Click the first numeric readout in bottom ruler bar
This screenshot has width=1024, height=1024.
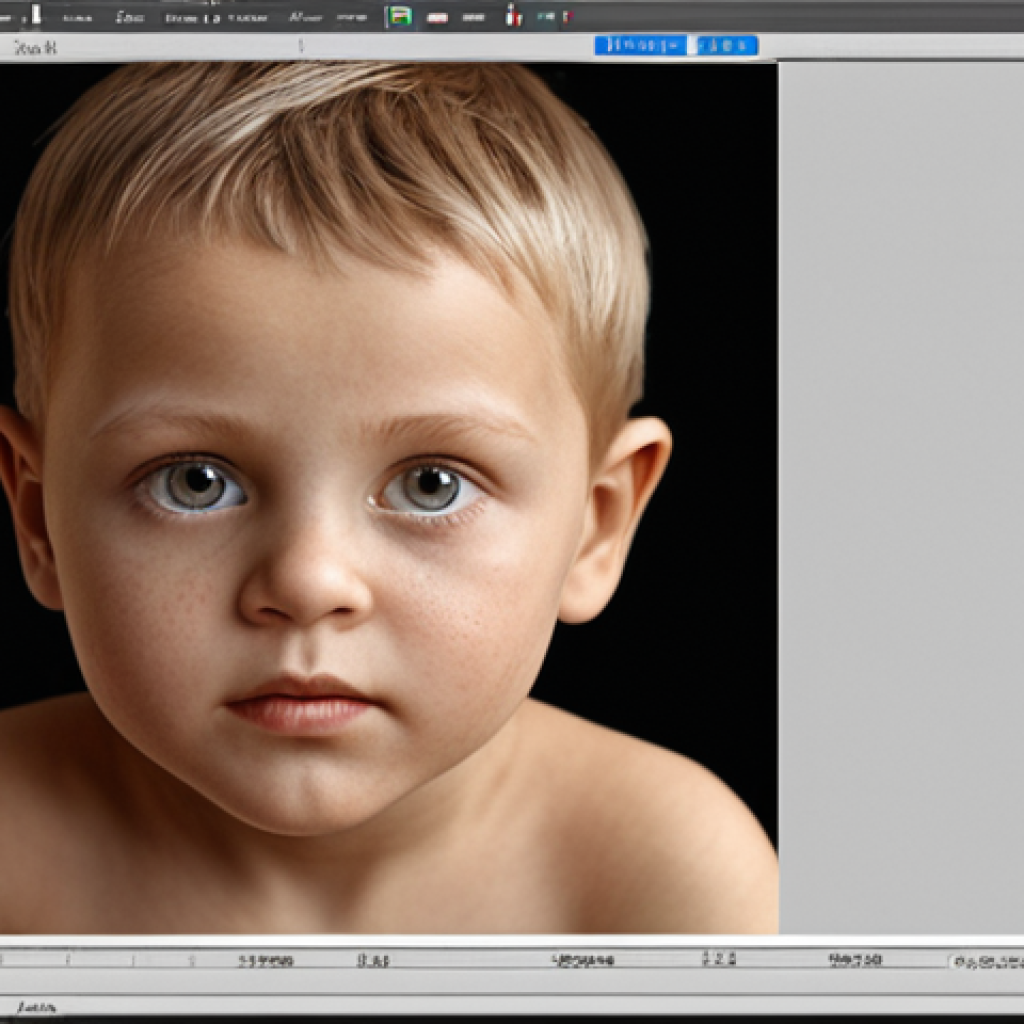point(265,961)
